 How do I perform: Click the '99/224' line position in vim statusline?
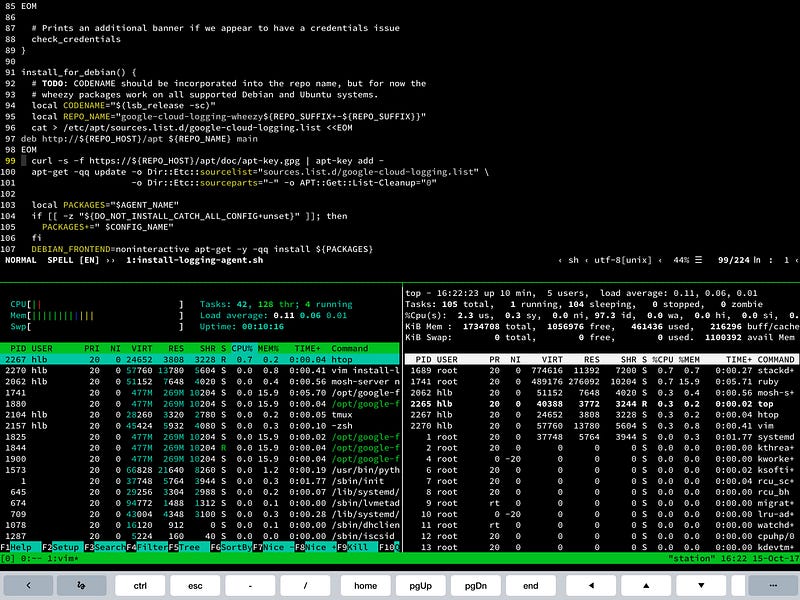pyautogui.click(x=735, y=260)
